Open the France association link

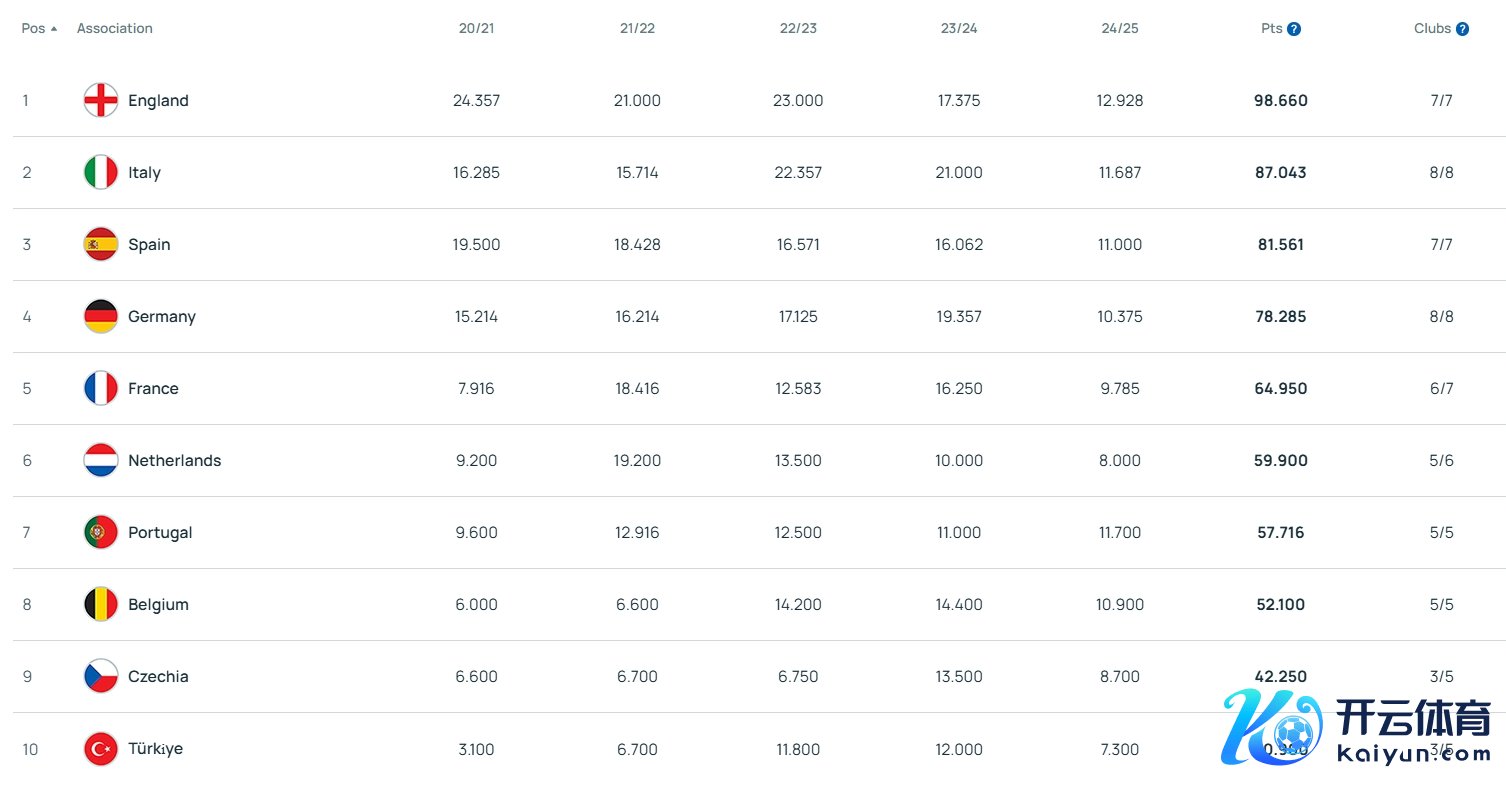point(153,388)
